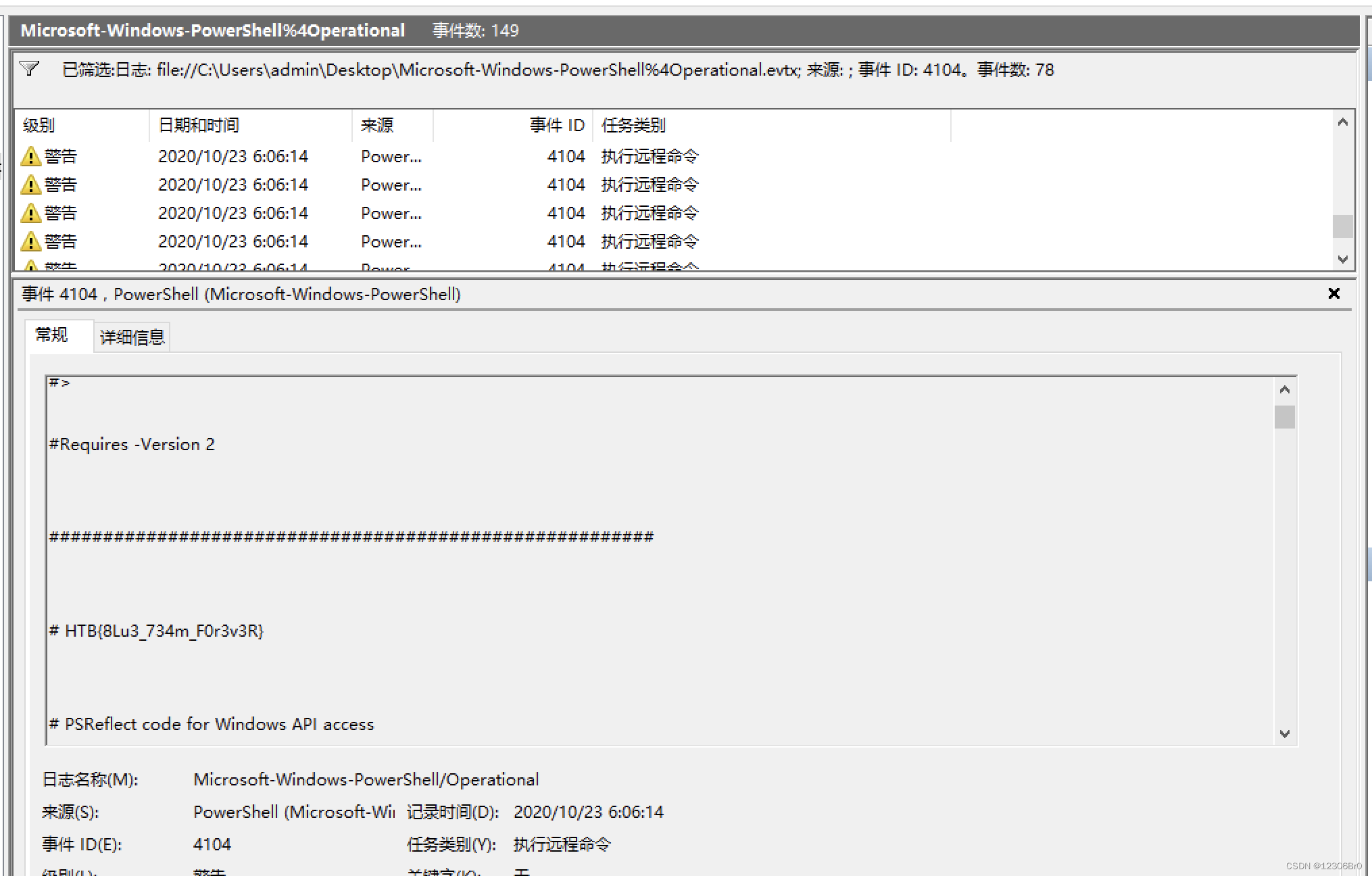Click description box scroll up arrow
The height and width of the screenshot is (876, 1372).
click(x=1285, y=389)
